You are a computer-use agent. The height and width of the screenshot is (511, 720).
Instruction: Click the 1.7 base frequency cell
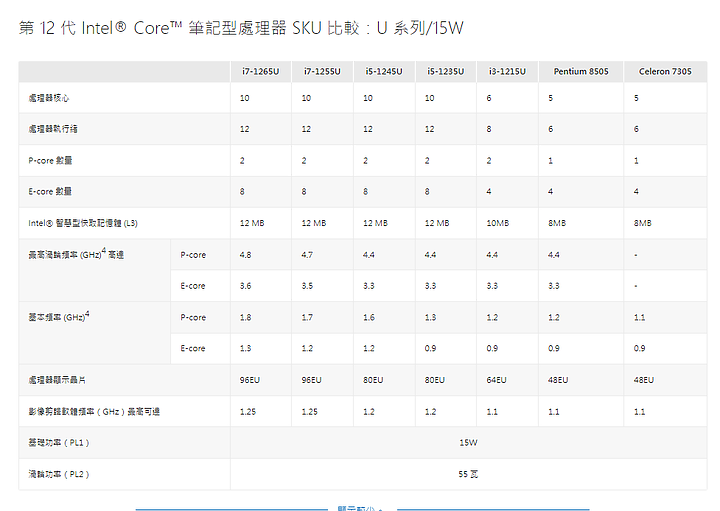(x=307, y=317)
